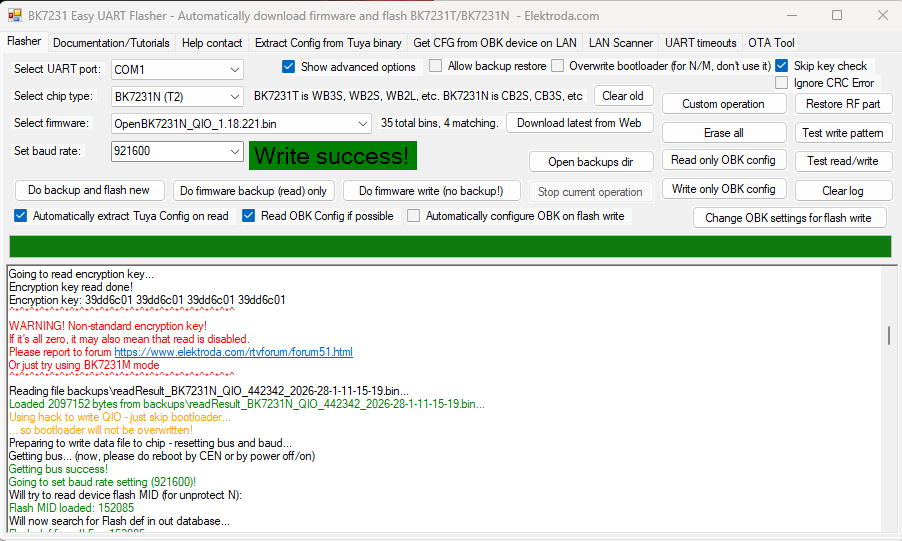The width and height of the screenshot is (902, 541).
Task: Click the "Select UART port:" label
Action: [58, 69]
